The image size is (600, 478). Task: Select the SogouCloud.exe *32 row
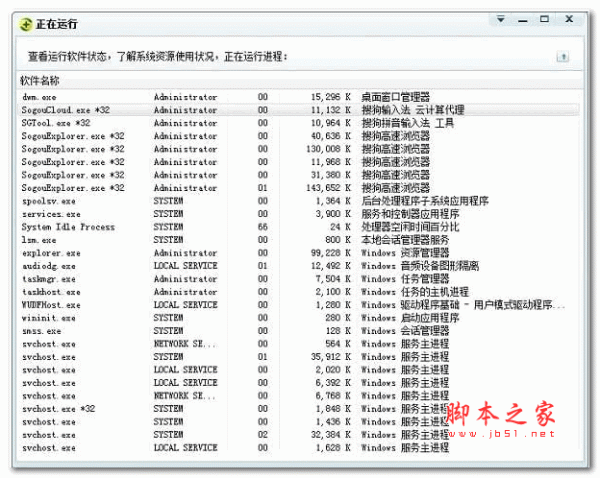299,110
